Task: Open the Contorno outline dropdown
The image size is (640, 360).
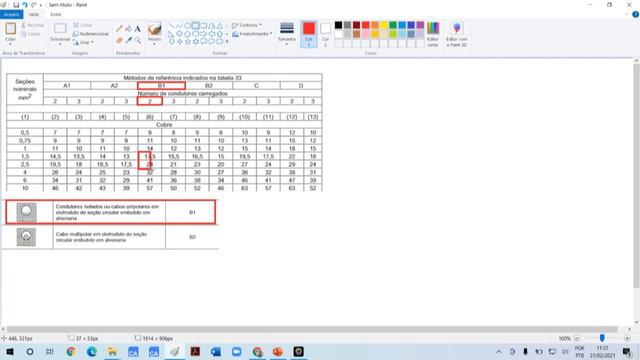Action: click(x=247, y=25)
